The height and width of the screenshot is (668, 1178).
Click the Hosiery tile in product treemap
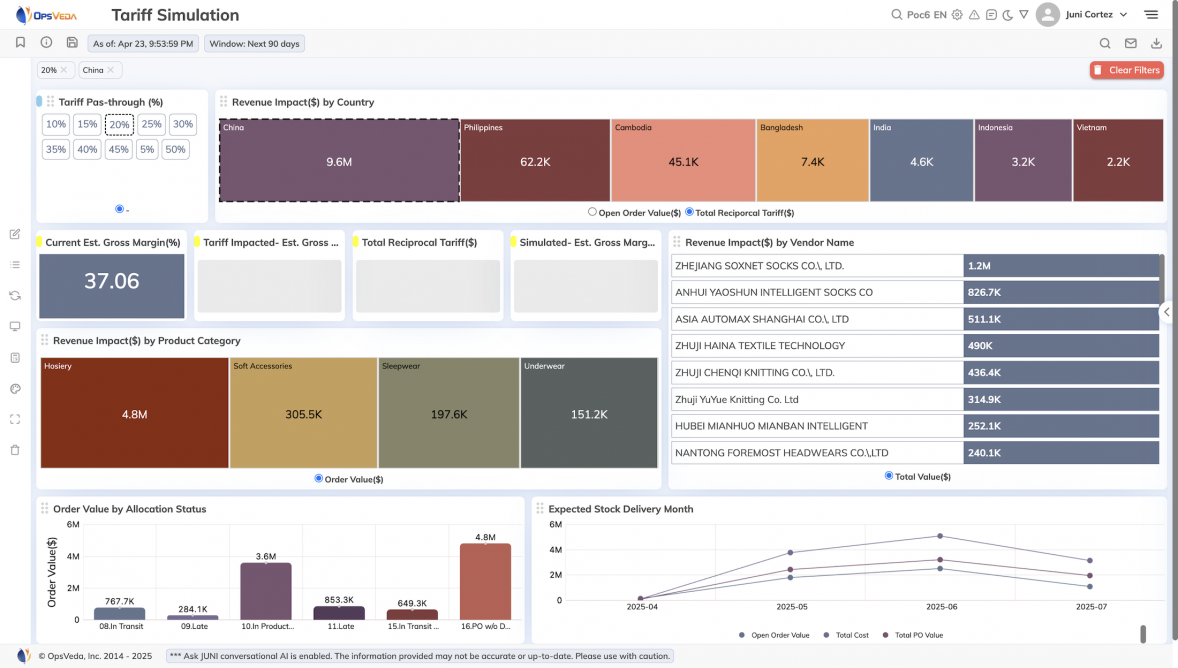pyautogui.click(x=135, y=413)
